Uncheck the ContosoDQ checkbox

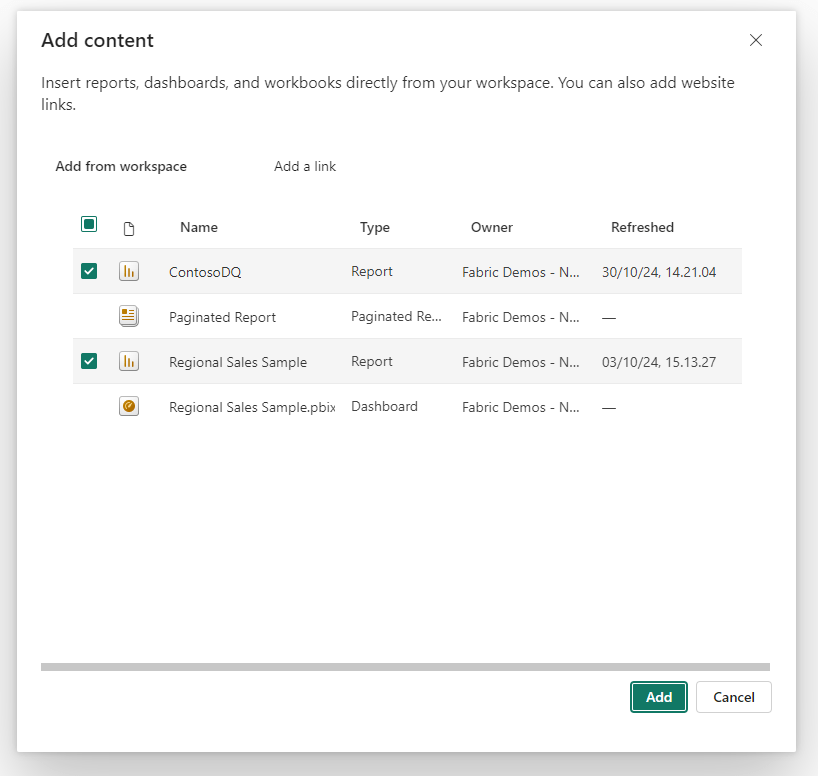coord(89,271)
